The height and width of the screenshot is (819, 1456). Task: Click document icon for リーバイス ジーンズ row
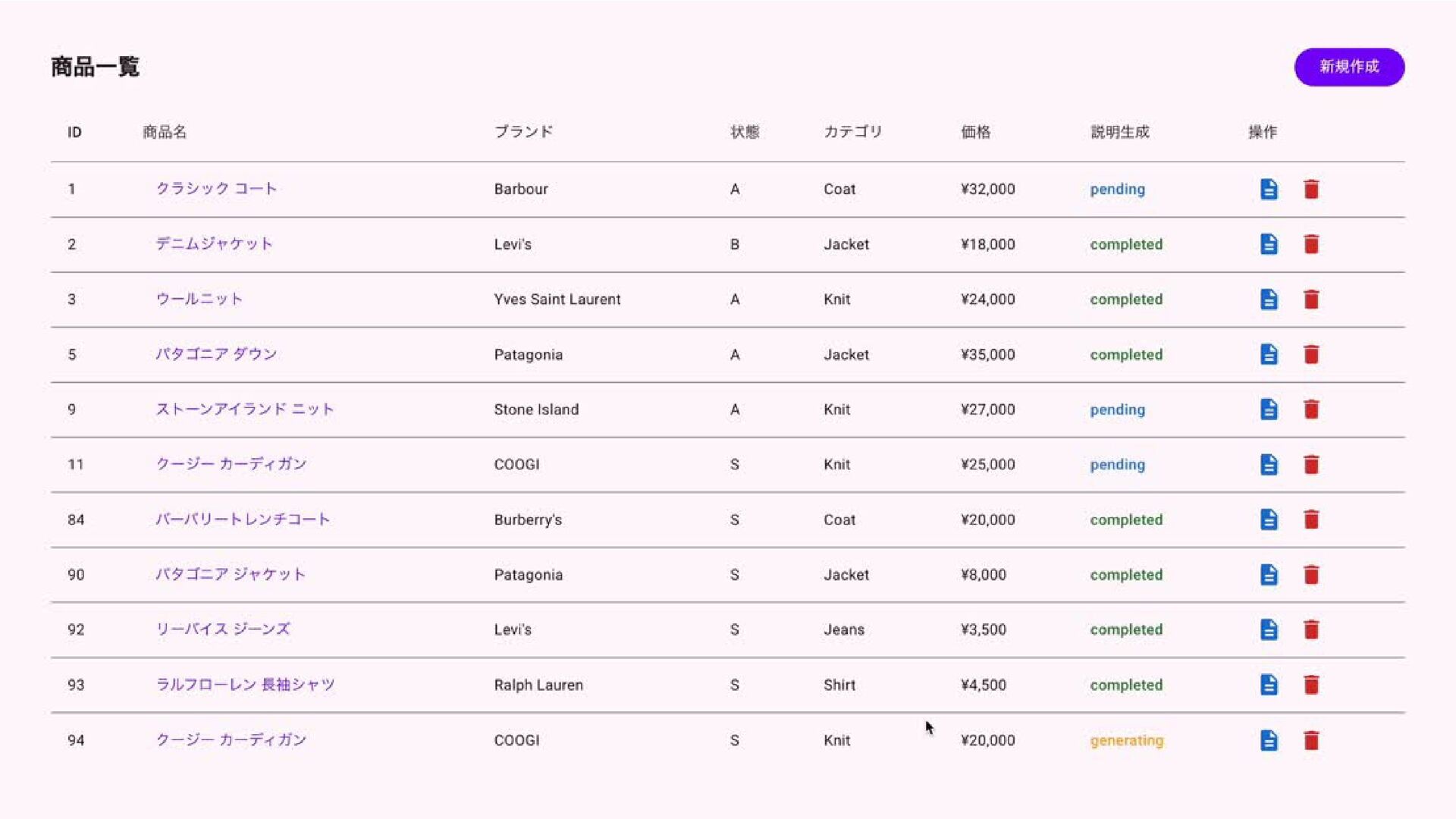point(1269,629)
